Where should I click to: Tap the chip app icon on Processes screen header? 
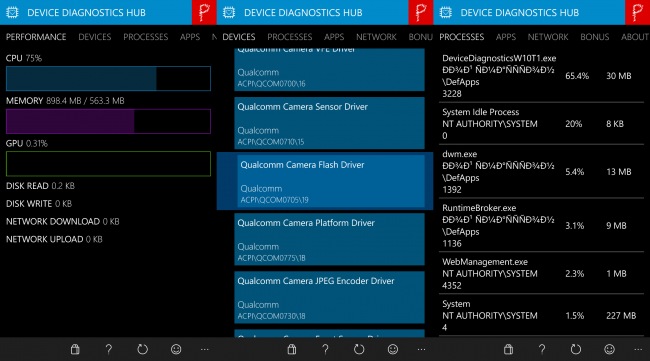[446, 12]
